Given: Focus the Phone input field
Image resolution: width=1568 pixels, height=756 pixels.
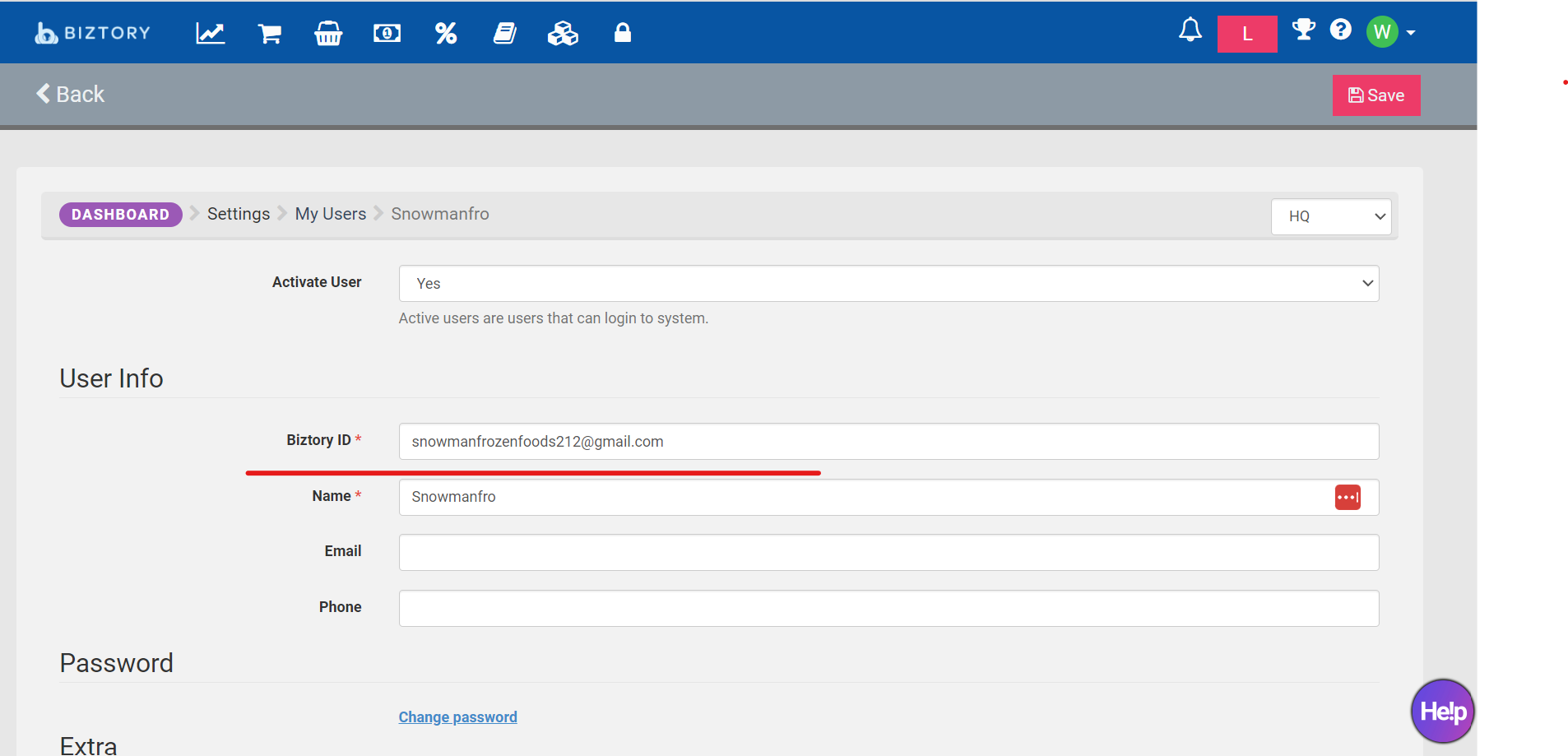Looking at the screenshot, I should (x=888, y=608).
